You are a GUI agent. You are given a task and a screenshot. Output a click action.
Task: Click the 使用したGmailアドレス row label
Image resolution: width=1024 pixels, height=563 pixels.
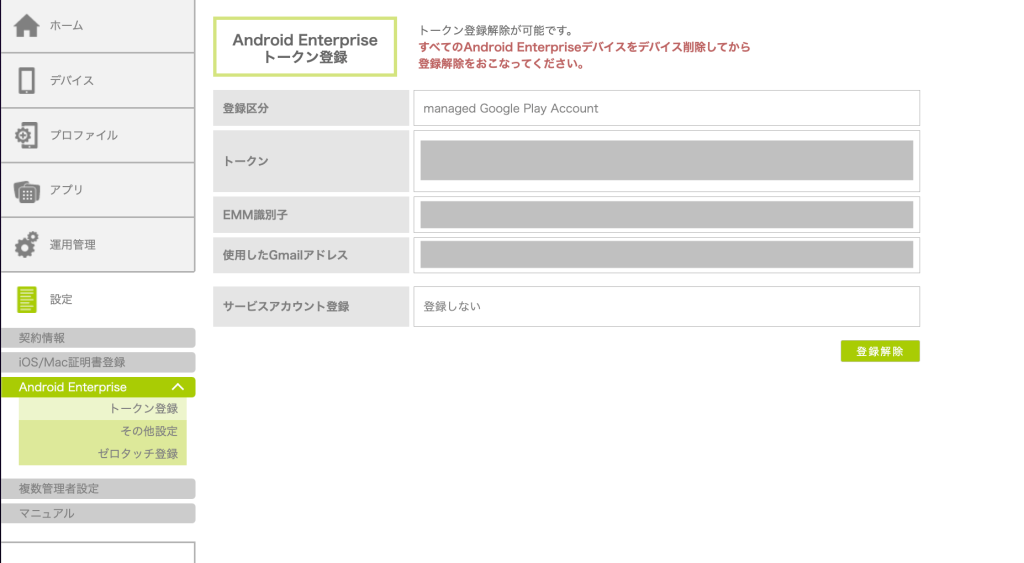click(x=311, y=255)
